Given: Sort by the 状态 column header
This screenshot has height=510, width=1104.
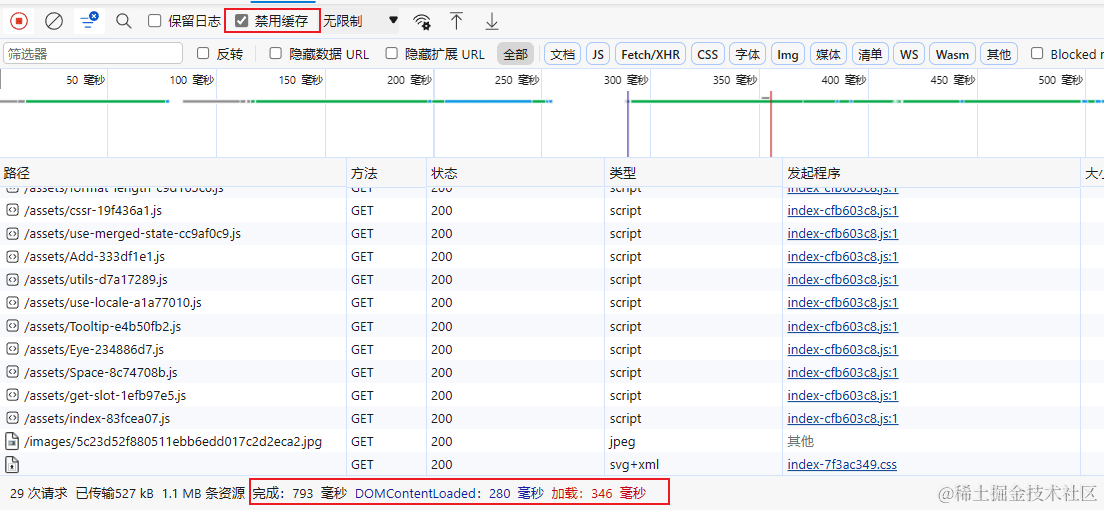Looking at the screenshot, I should (445, 173).
